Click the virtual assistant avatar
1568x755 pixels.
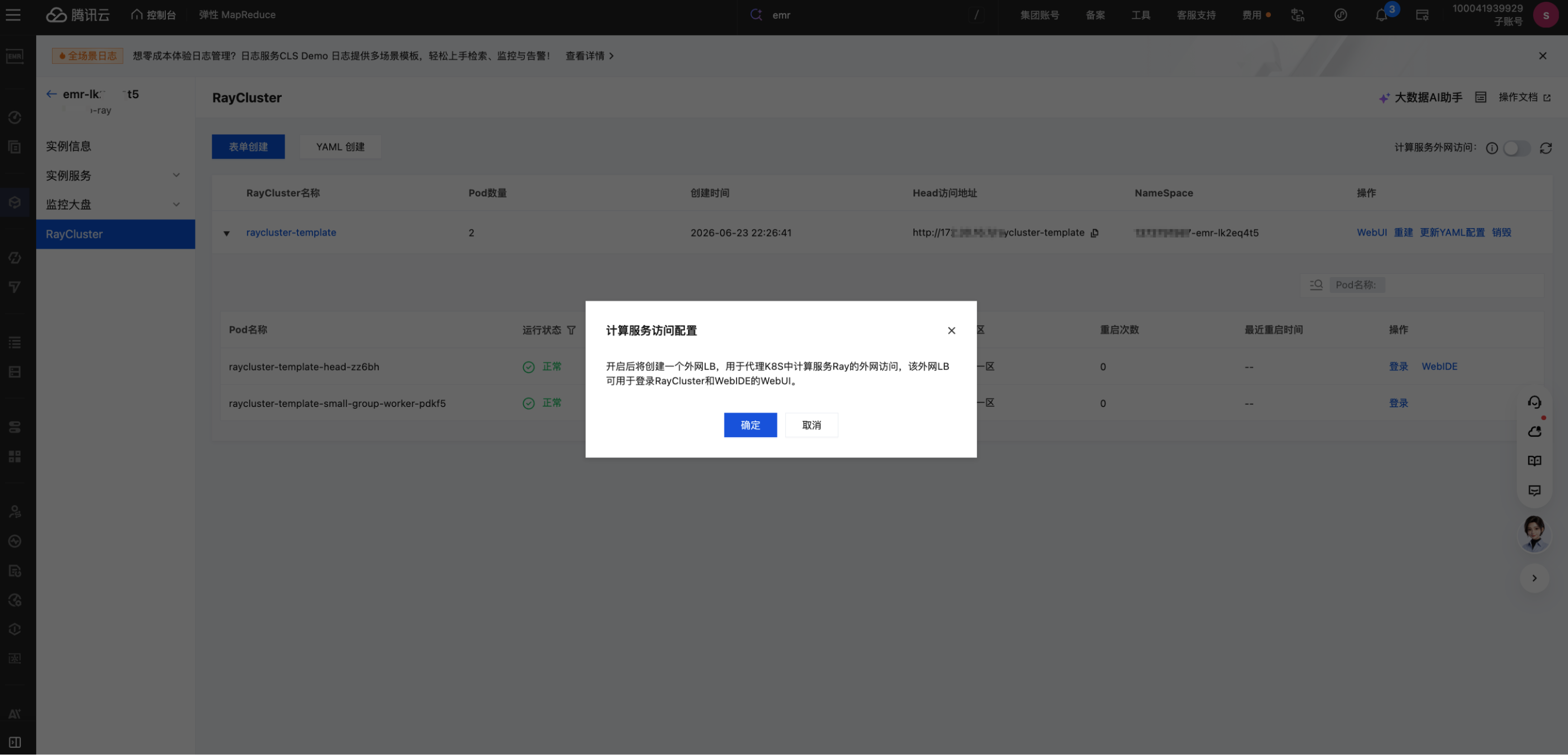pyautogui.click(x=1534, y=534)
